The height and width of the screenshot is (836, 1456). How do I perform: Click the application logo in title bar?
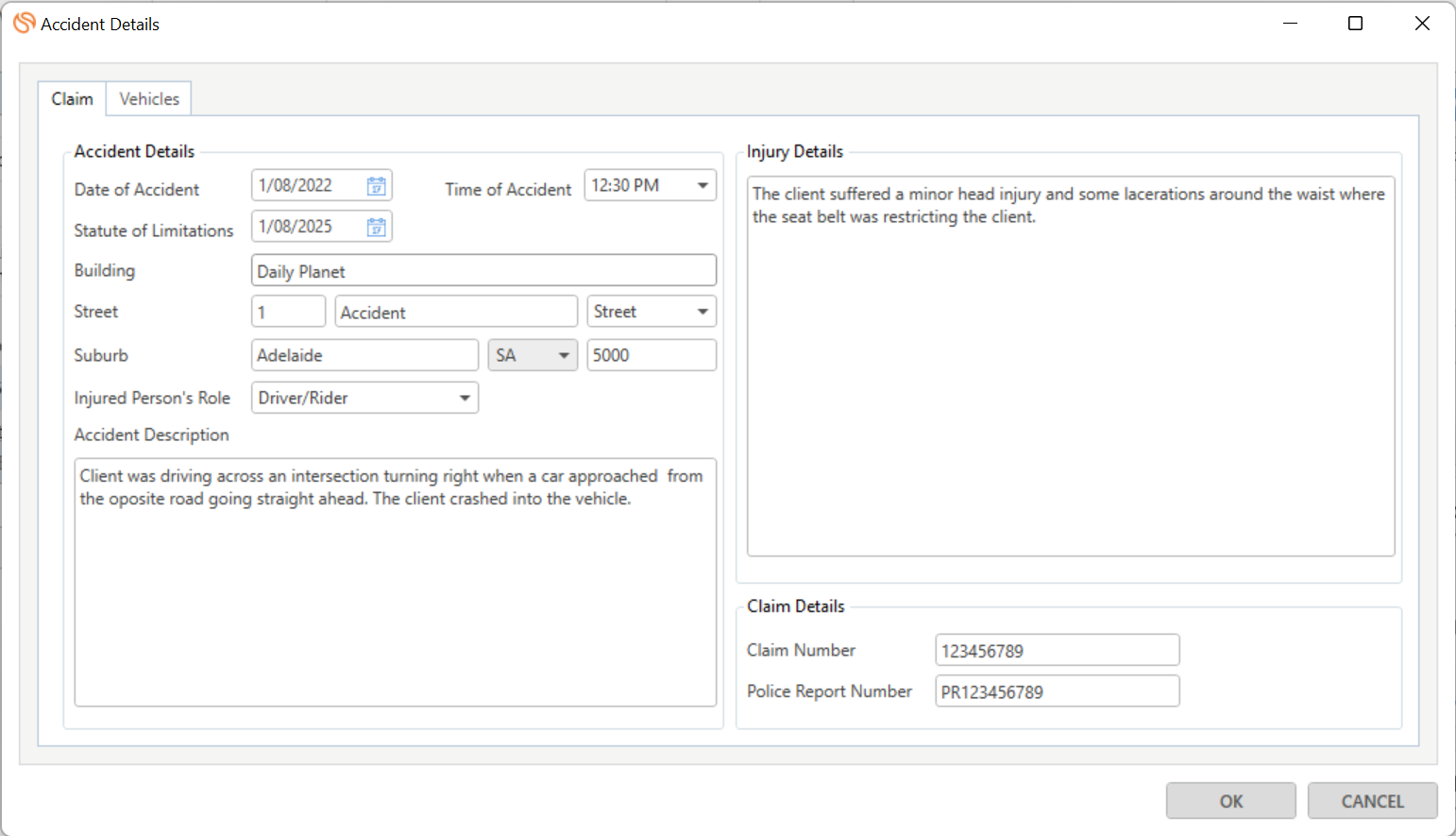(24, 23)
